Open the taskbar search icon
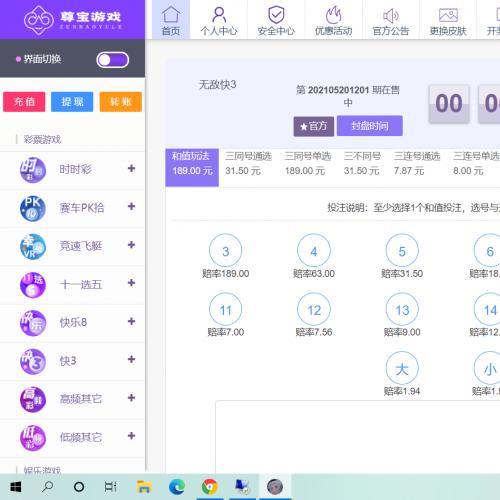This screenshot has height=500, width=500. pyautogui.click(x=48, y=487)
